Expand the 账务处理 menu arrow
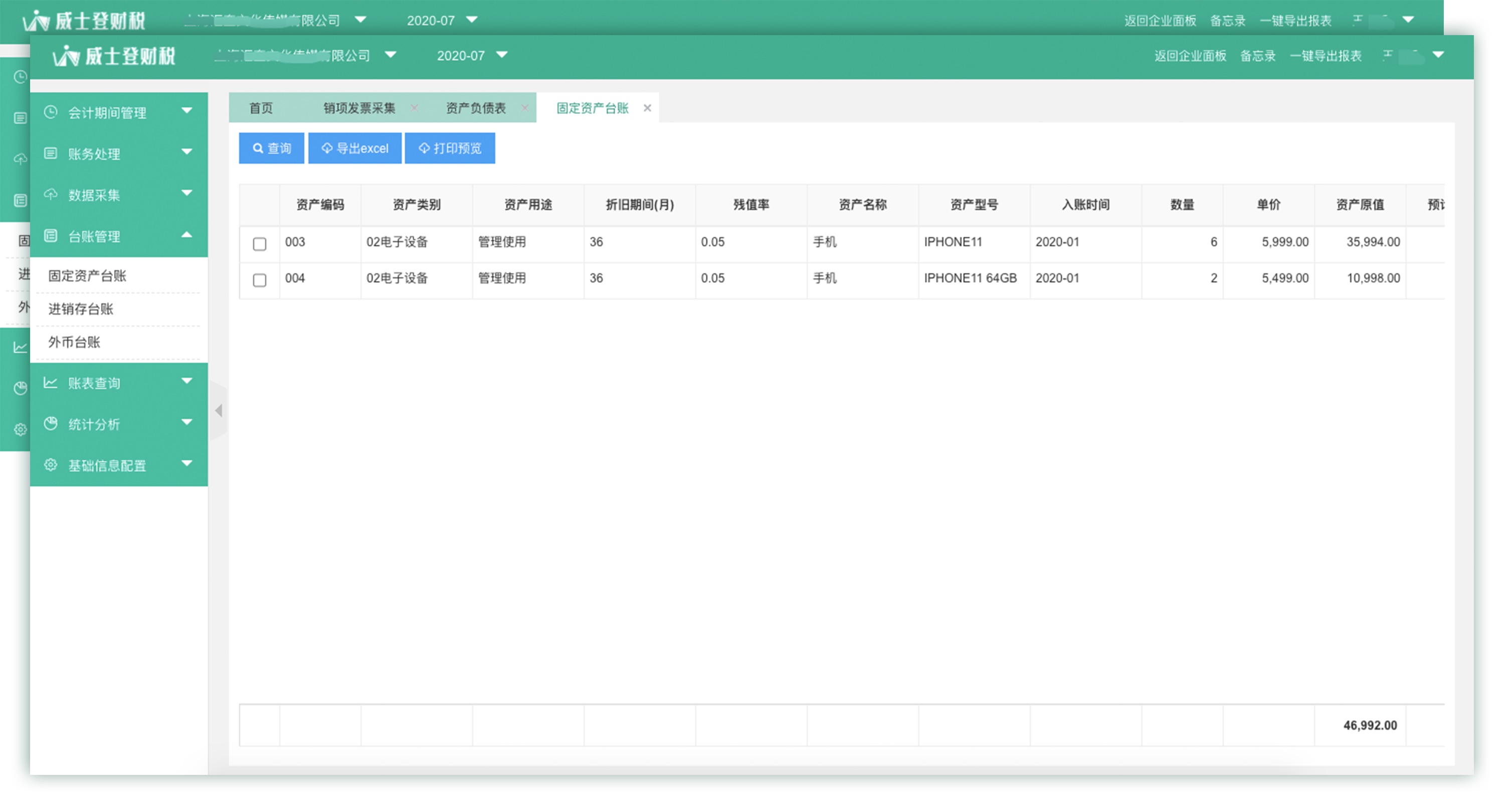Image resolution: width=1509 pixels, height=812 pixels. tap(187, 151)
